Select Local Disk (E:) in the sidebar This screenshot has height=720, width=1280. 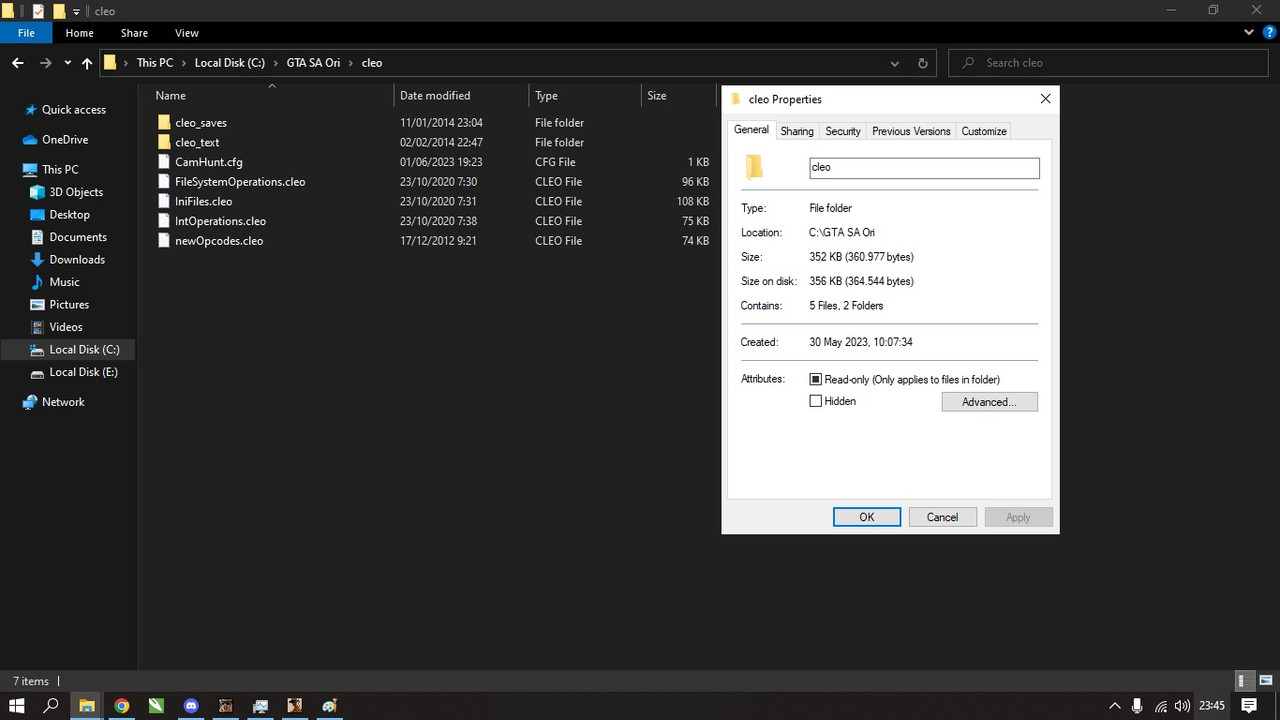(83, 372)
